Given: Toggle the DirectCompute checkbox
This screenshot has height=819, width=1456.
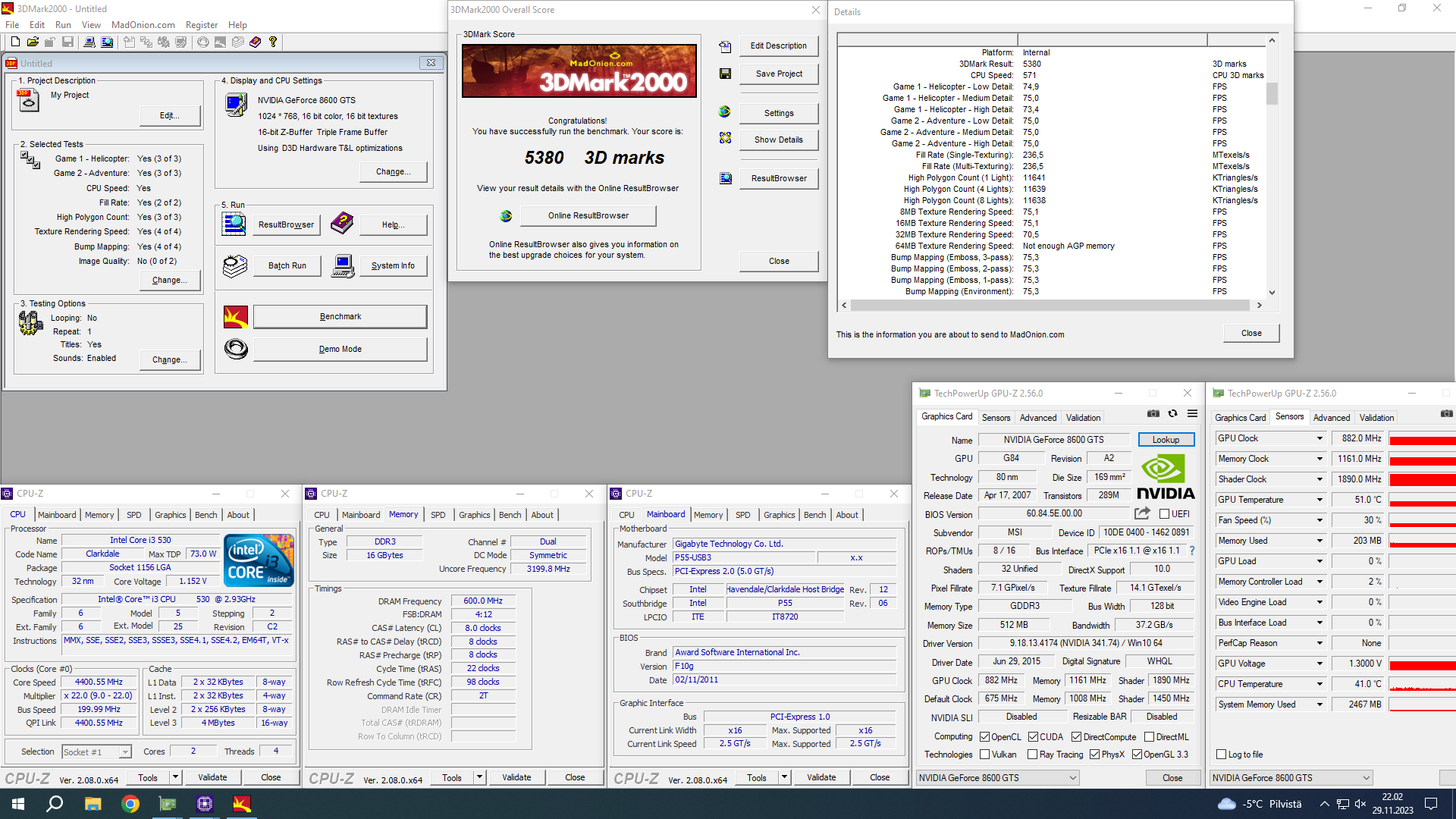Looking at the screenshot, I should (x=1076, y=737).
